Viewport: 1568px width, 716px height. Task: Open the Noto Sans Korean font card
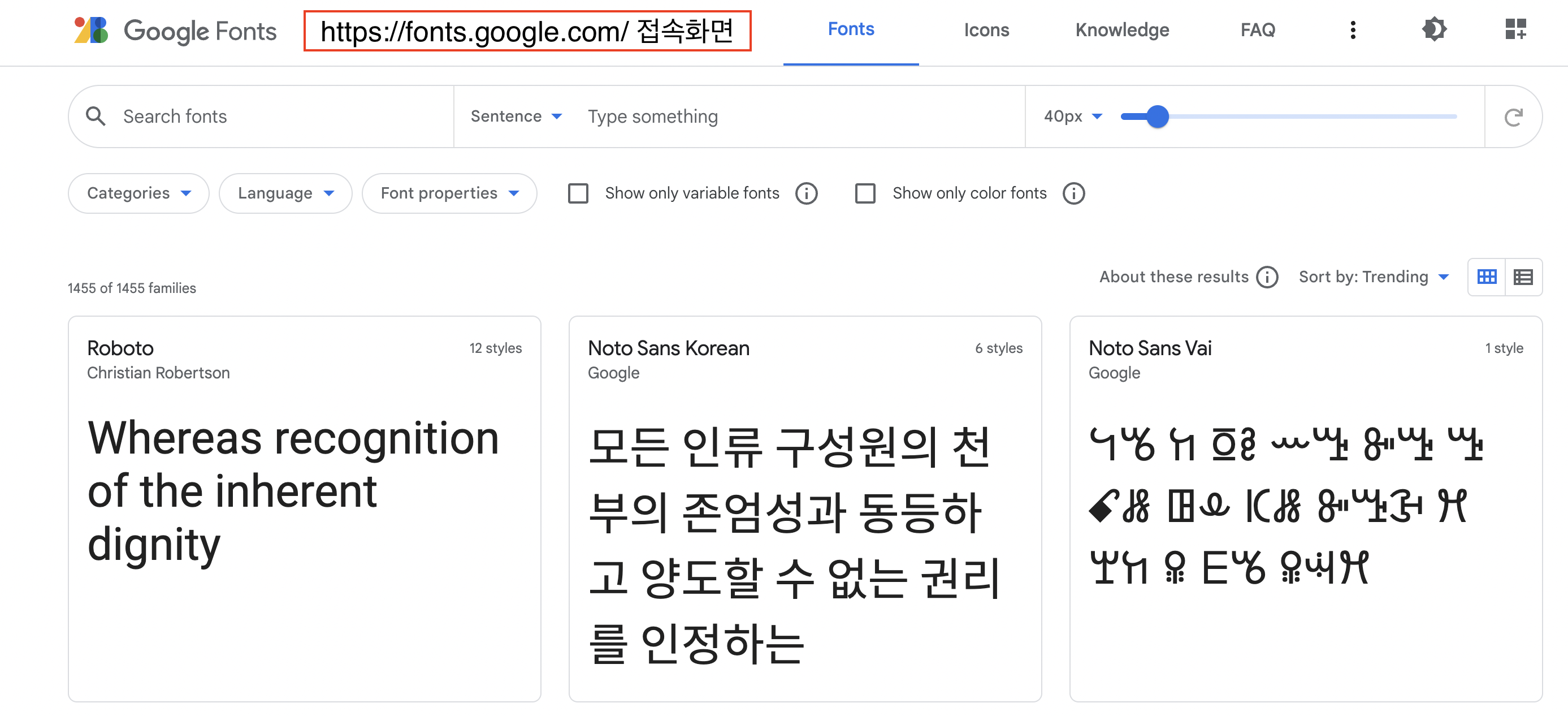click(x=805, y=509)
